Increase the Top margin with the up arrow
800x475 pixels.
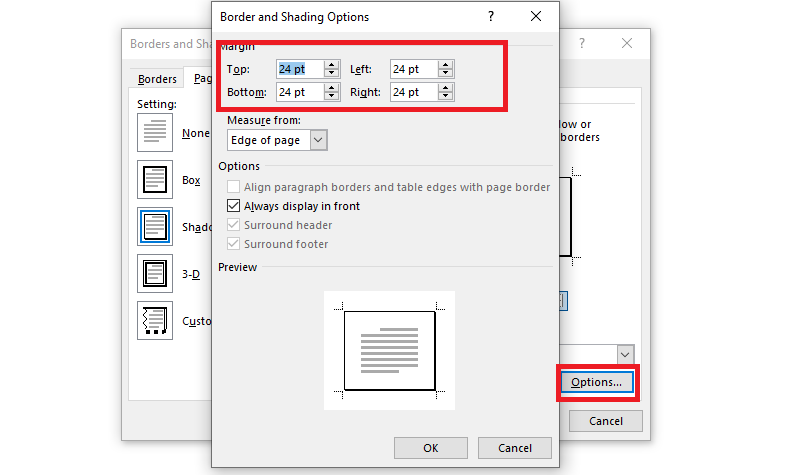point(333,65)
